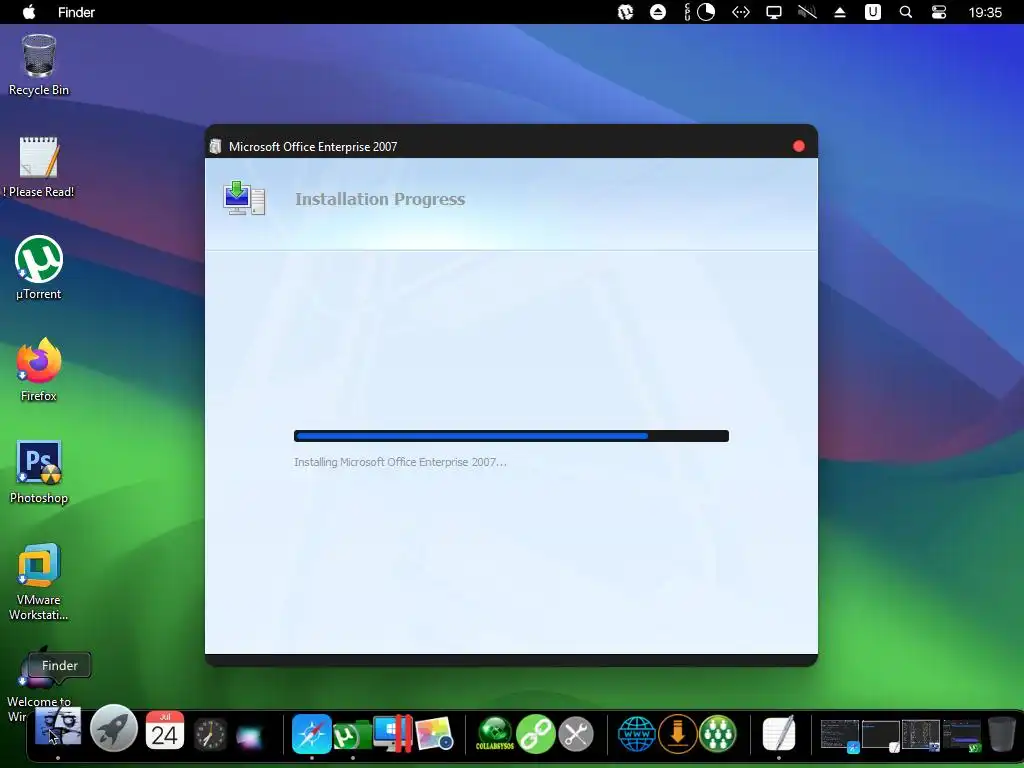Open the Finder menu in menu bar
The width and height of the screenshot is (1024, 768).
[76, 12]
